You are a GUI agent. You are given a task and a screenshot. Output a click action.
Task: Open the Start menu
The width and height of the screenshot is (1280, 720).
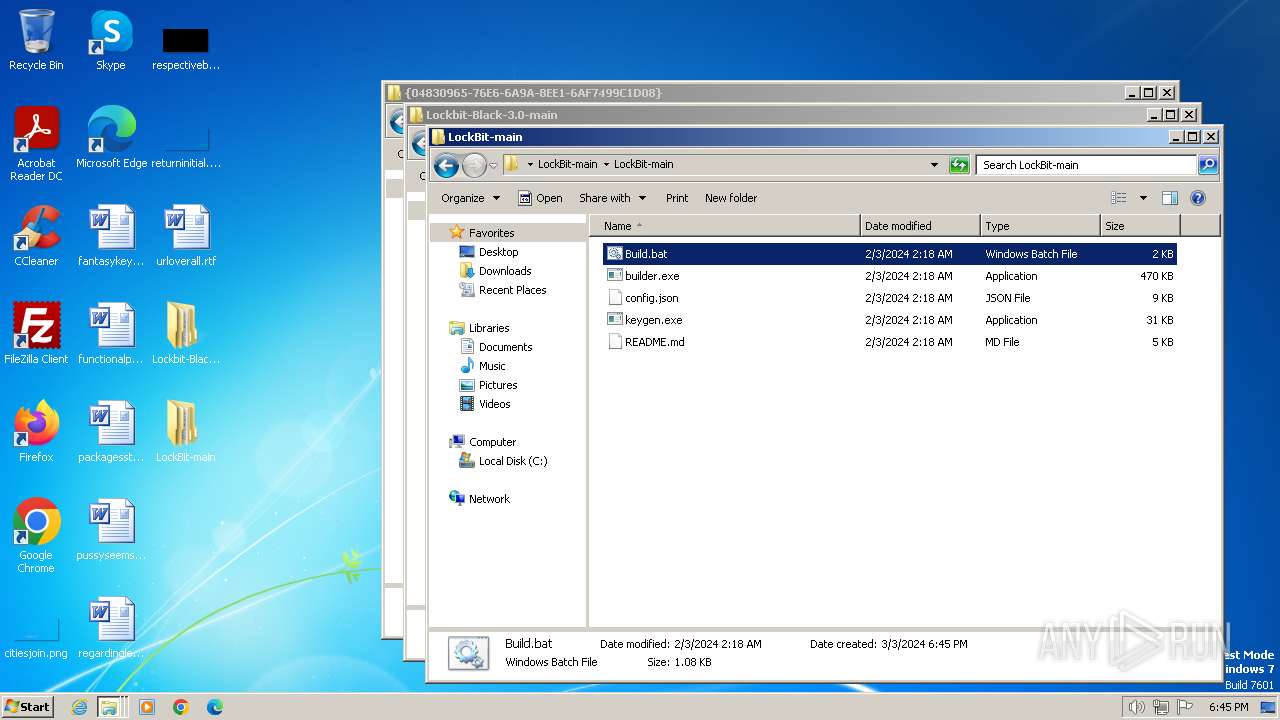(x=28, y=707)
